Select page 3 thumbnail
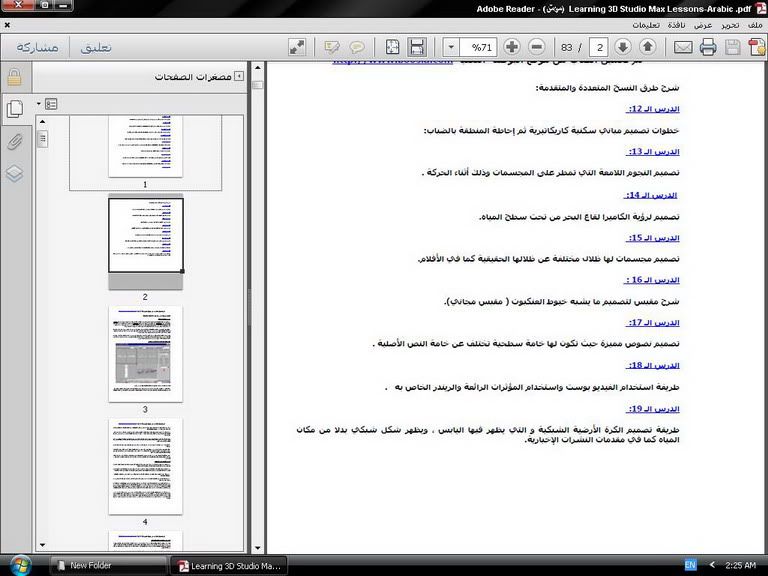Image resolution: width=768 pixels, height=576 pixels. point(145,354)
